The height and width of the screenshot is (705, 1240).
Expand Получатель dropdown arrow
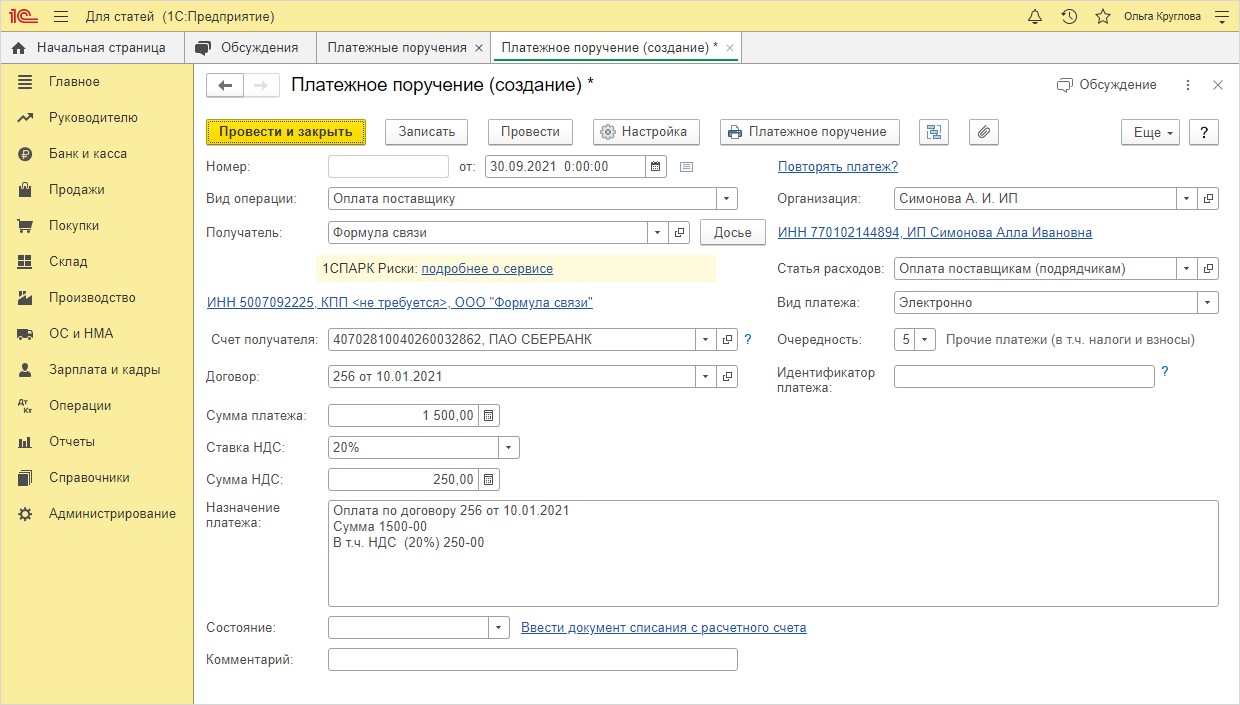[658, 232]
